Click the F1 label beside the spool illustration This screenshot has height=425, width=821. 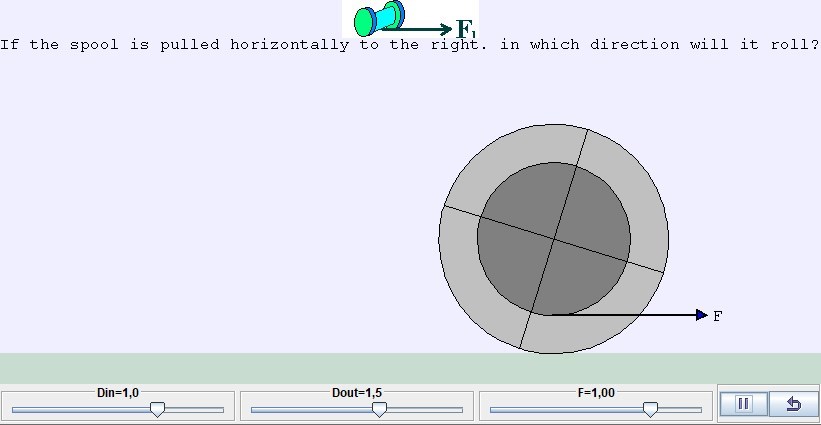(x=466, y=30)
